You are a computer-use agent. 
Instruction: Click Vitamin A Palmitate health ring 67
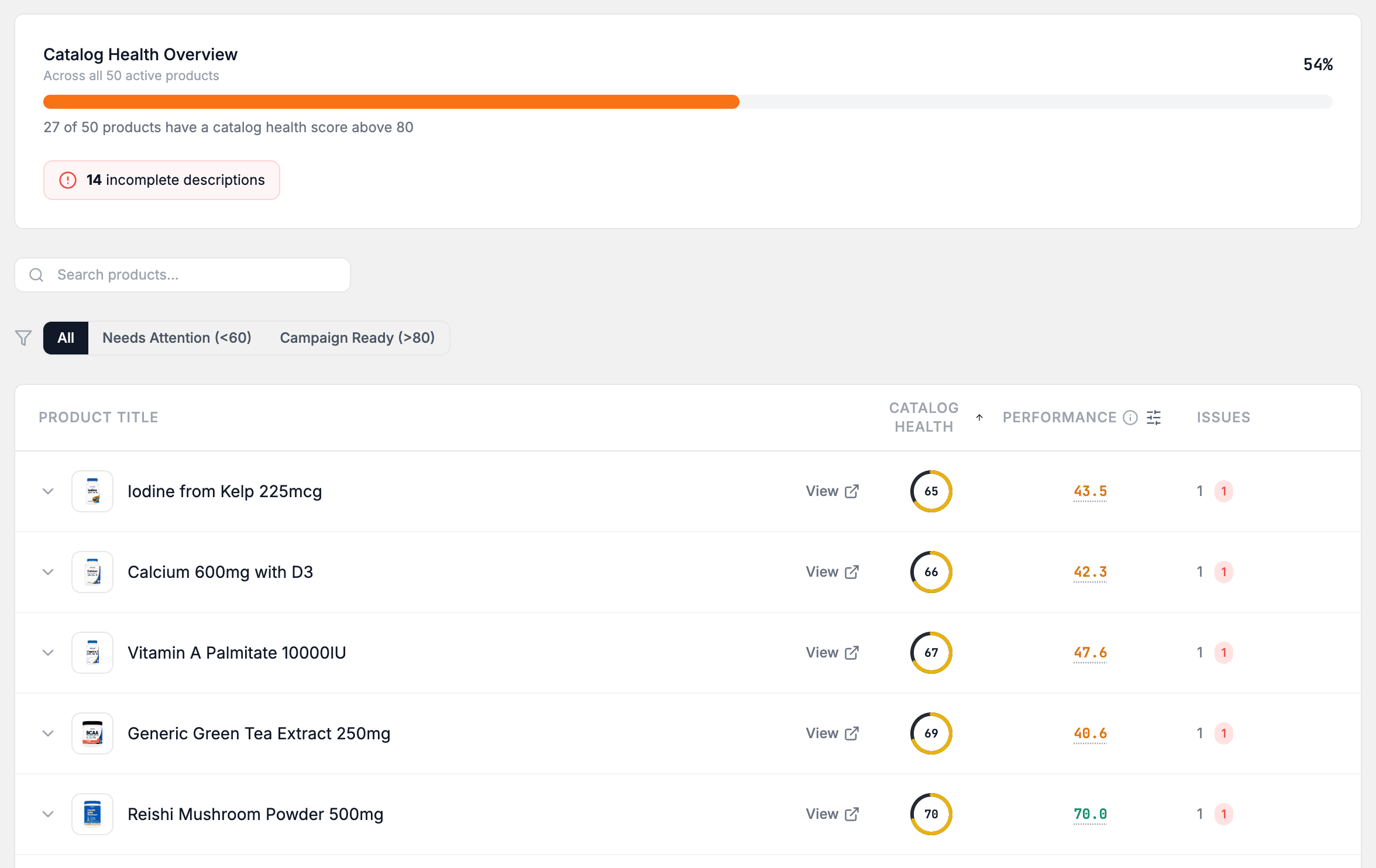[931, 653]
